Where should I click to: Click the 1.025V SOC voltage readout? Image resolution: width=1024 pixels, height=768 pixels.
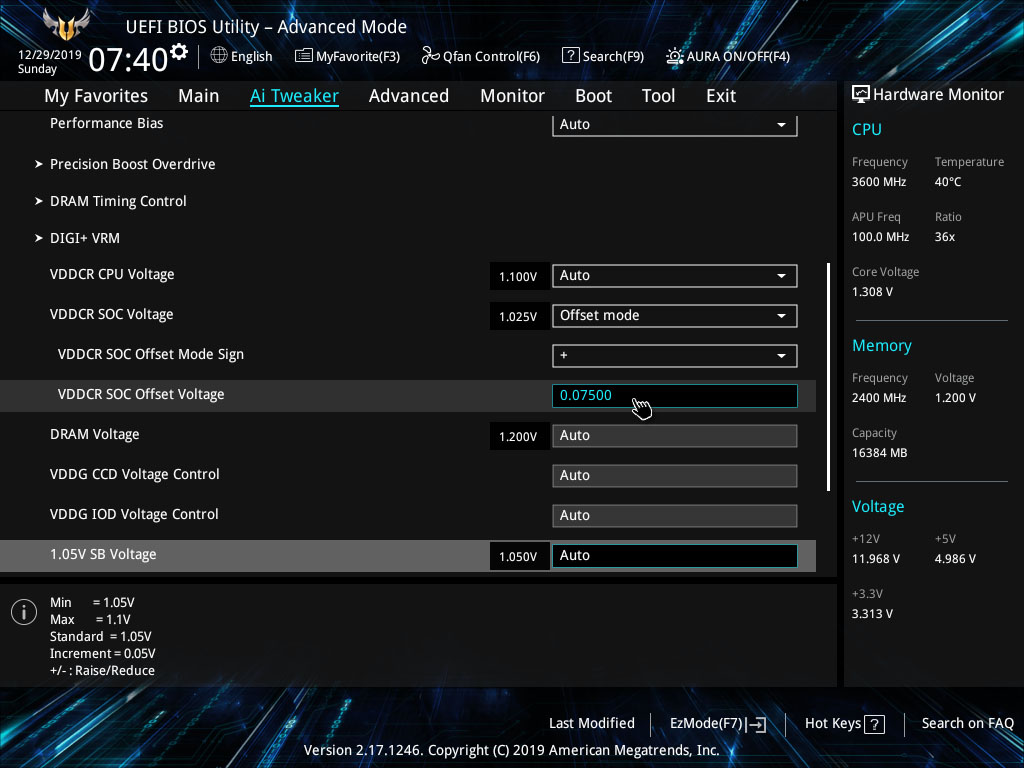pyautogui.click(x=519, y=316)
